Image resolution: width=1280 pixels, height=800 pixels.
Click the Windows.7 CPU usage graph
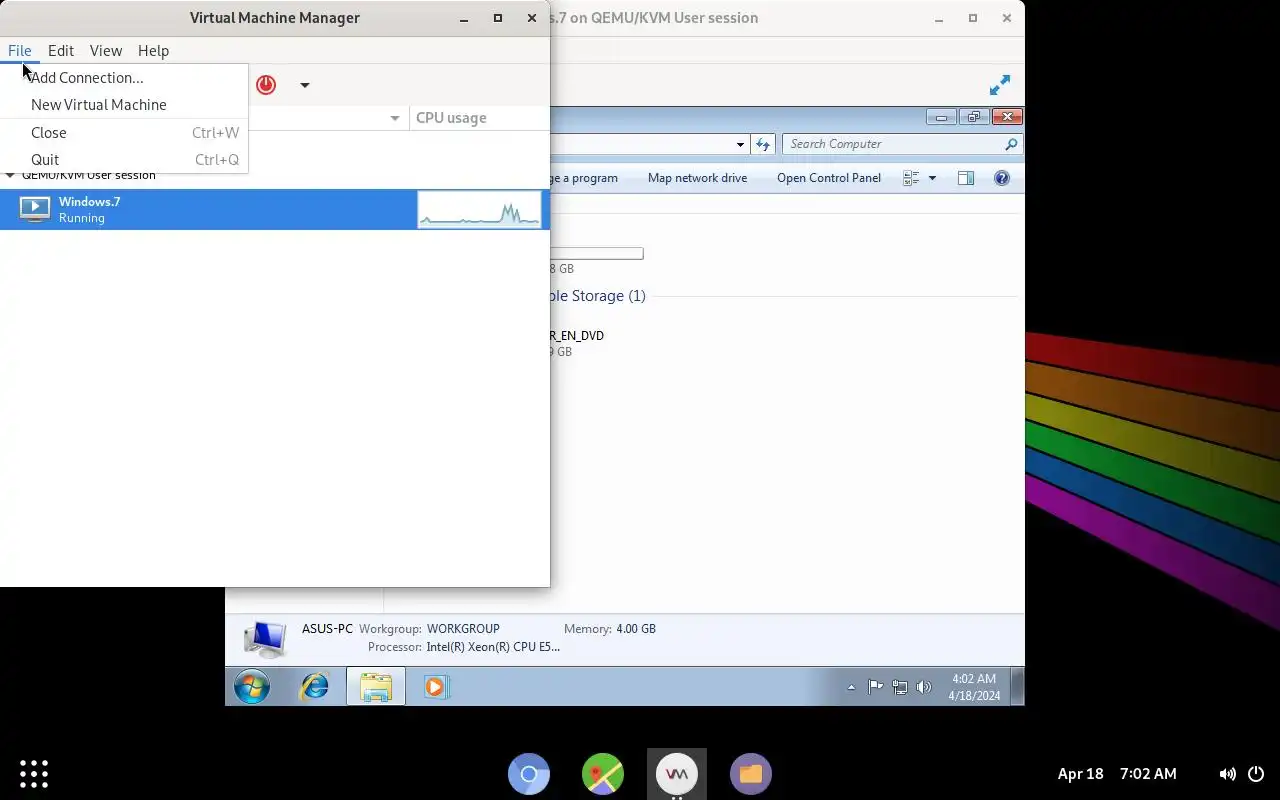pyautogui.click(x=479, y=209)
